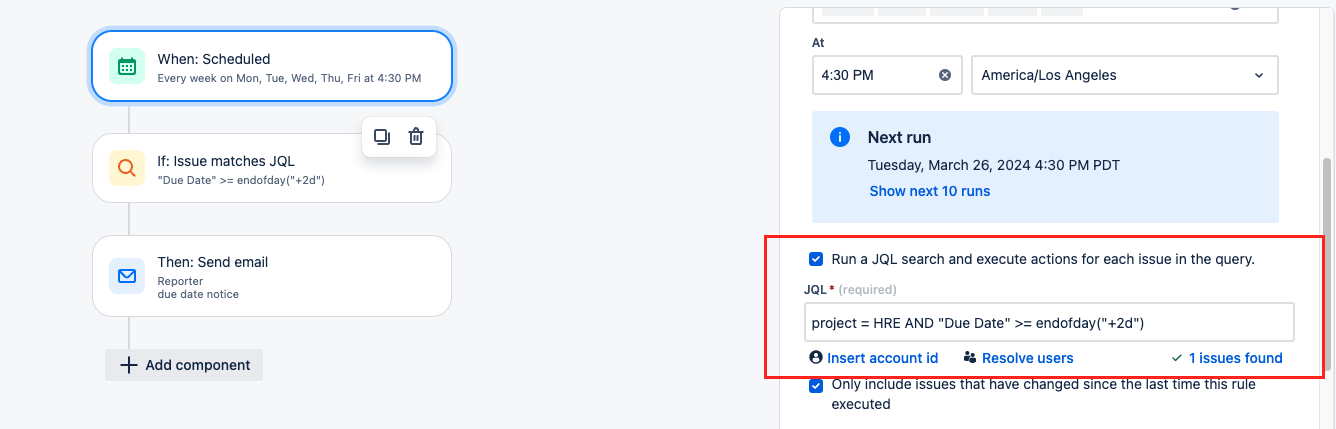Click inside the JQL query field
This screenshot has height=429, width=1336.
click(x=1049, y=322)
